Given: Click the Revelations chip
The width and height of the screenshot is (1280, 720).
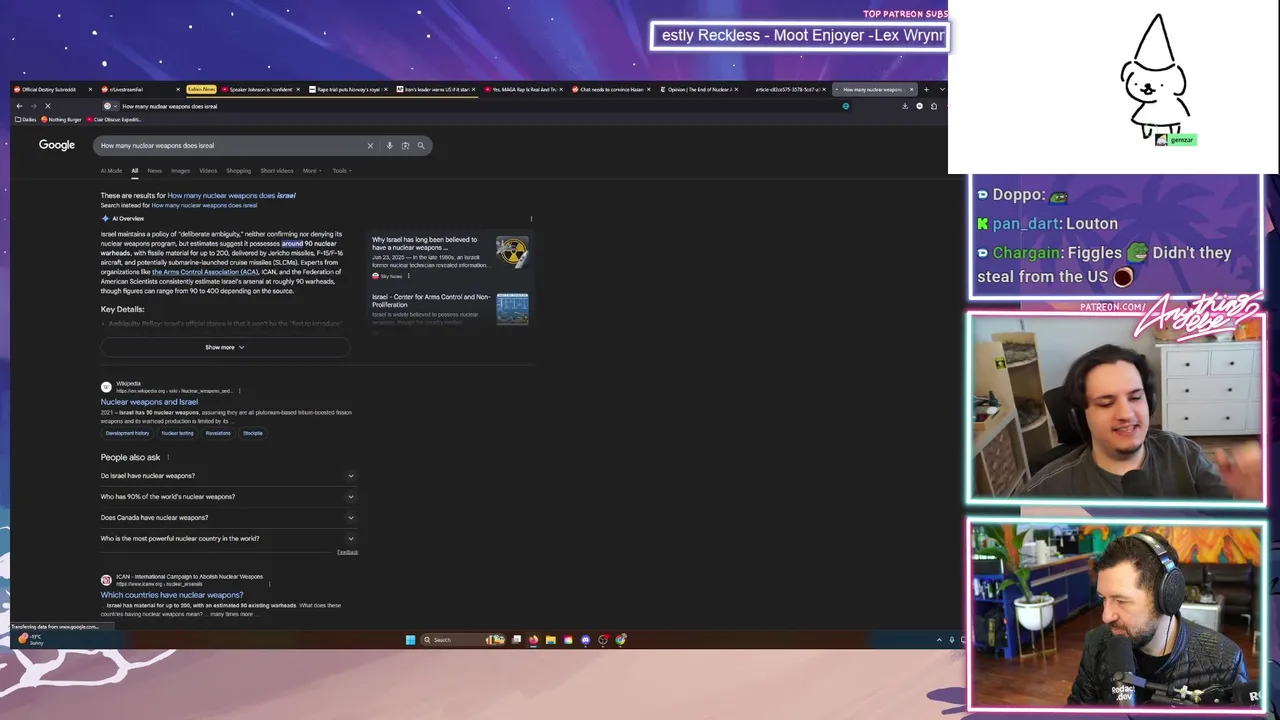Looking at the screenshot, I should click(x=218, y=433).
